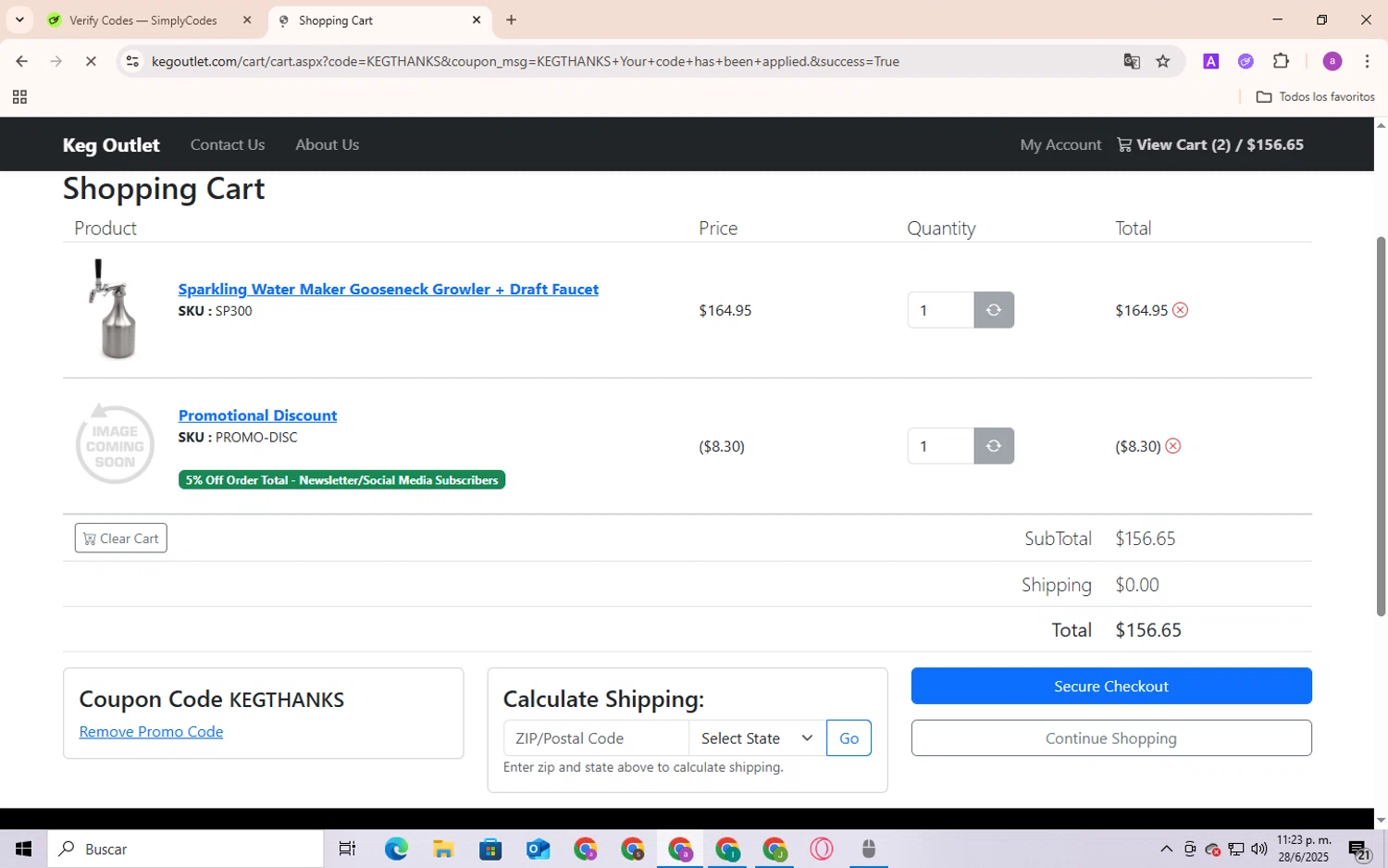Select the Shopping Cart tab
Image resolution: width=1388 pixels, height=868 pixels.
(x=379, y=20)
